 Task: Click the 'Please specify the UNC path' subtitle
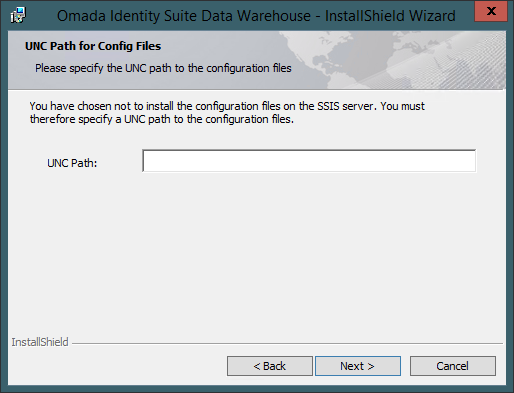tap(163, 68)
